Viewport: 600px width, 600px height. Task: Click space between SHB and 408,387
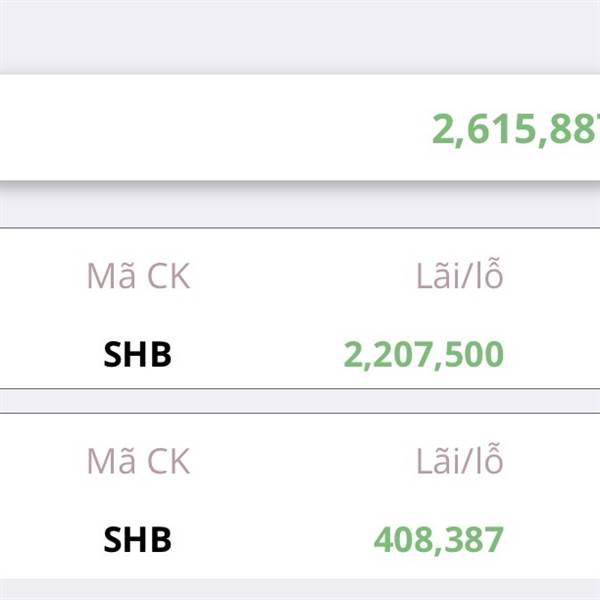pos(272,540)
